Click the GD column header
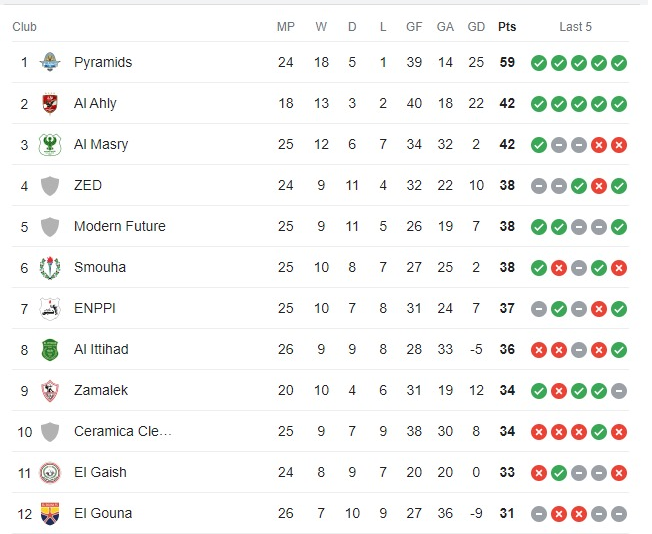652x534 pixels. coord(476,27)
